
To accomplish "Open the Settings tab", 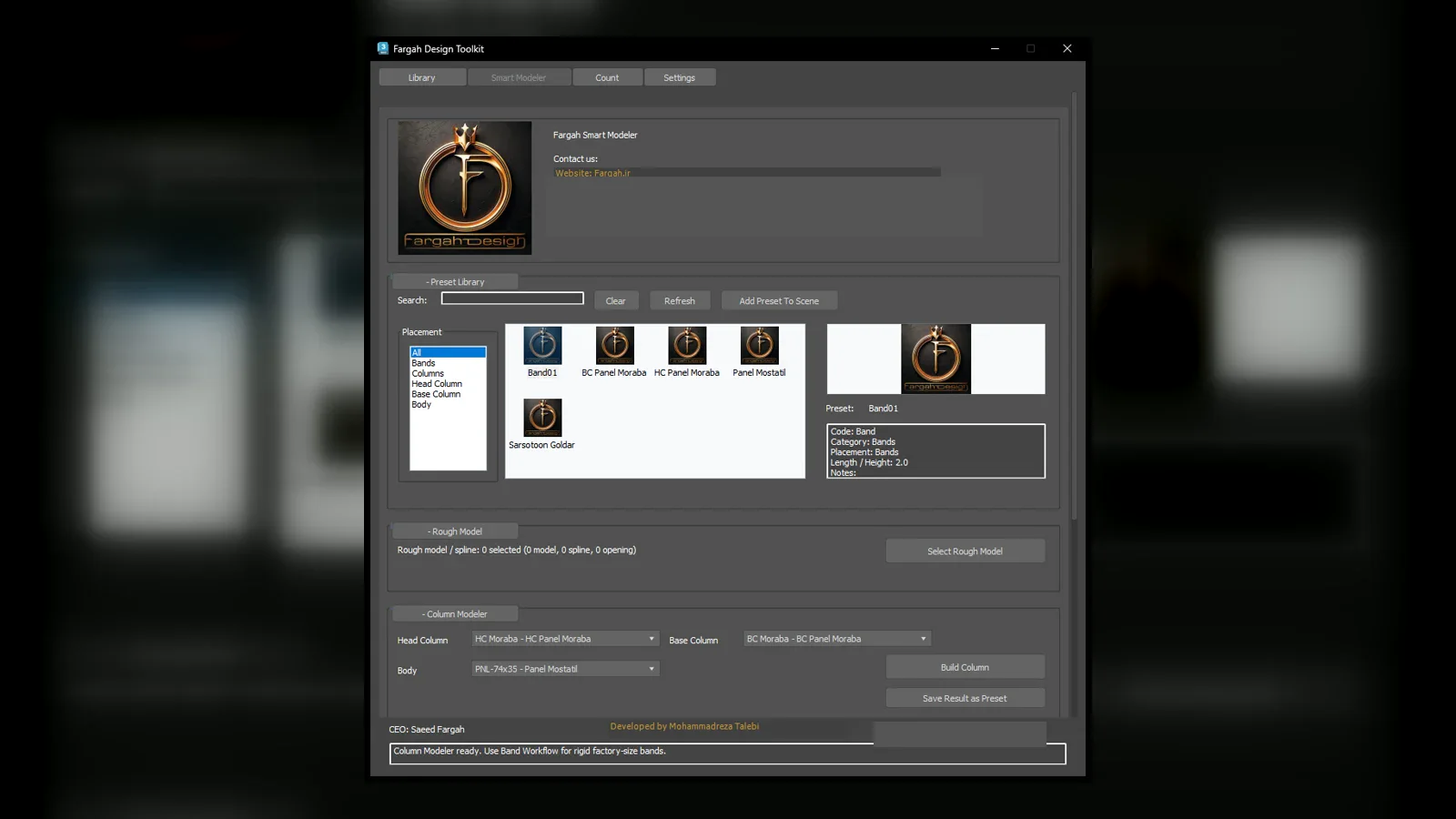I will [680, 78].
